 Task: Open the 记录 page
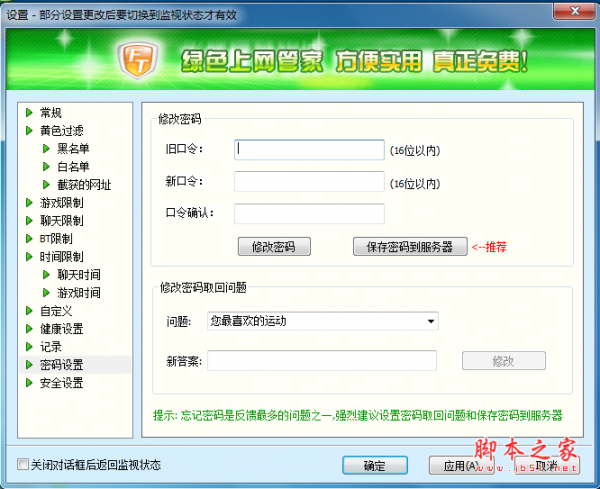tap(51, 347)
